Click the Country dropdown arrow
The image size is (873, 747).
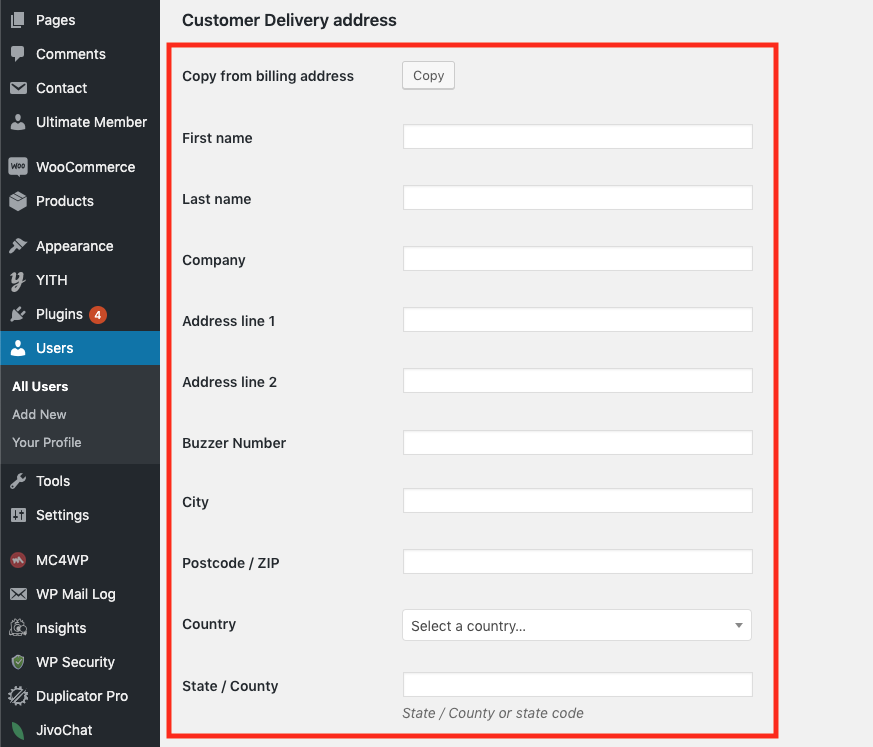pos(738,626)
